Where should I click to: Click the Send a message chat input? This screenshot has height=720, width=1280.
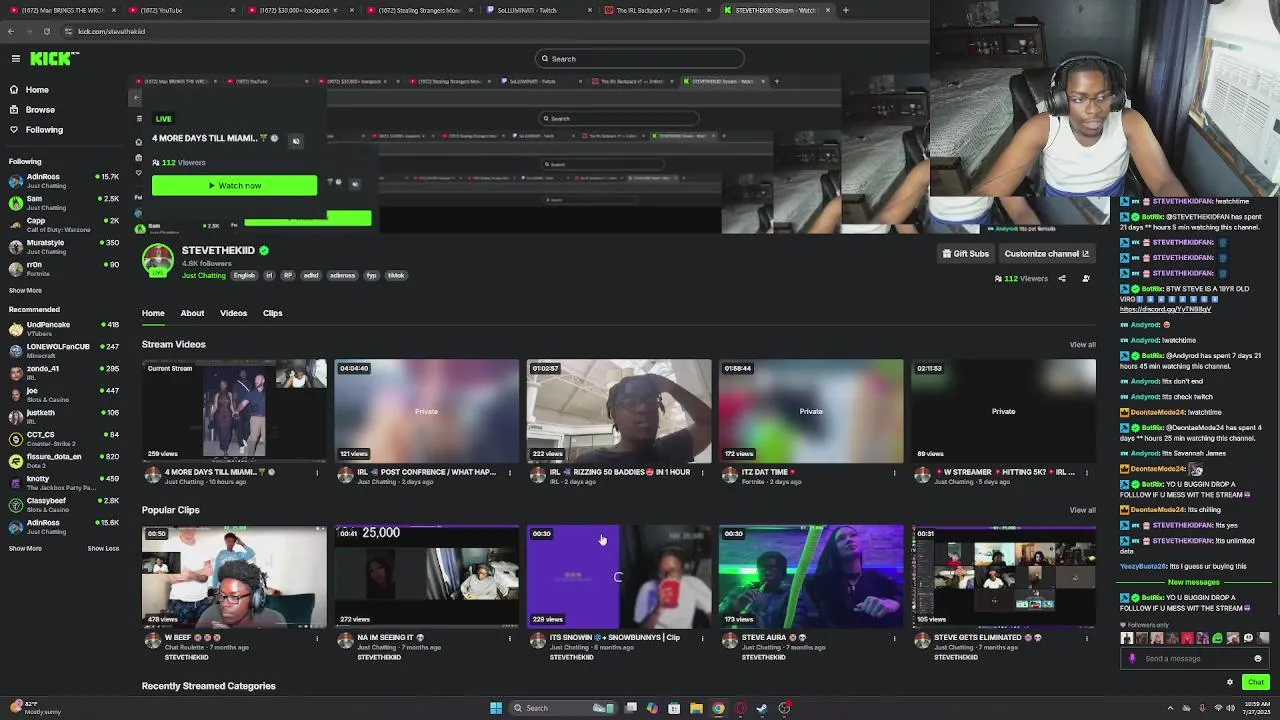(x=1194, y=659)
